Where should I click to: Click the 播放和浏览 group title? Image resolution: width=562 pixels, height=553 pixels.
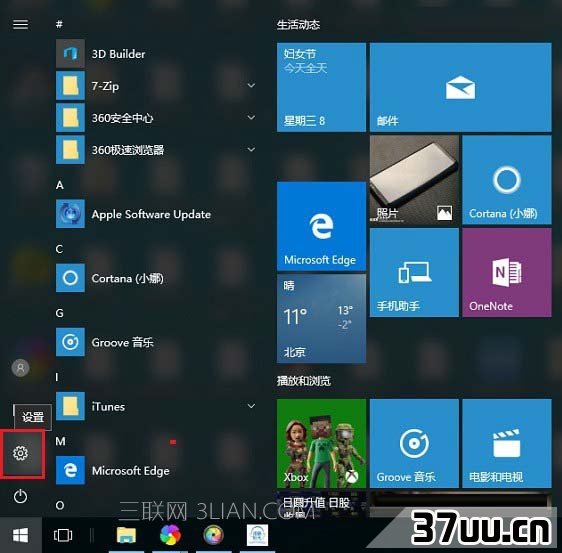tap(304, 381)
